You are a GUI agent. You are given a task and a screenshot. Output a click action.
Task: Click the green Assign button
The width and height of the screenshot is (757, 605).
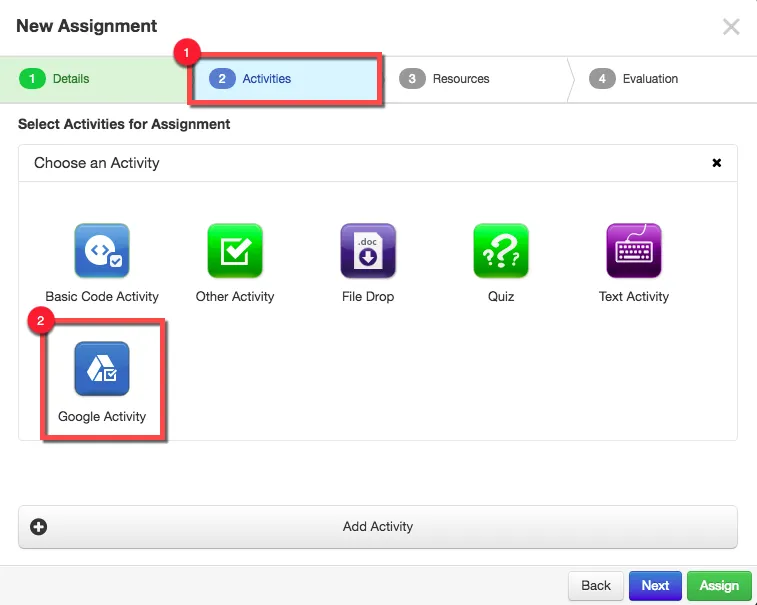pos(719,586)
